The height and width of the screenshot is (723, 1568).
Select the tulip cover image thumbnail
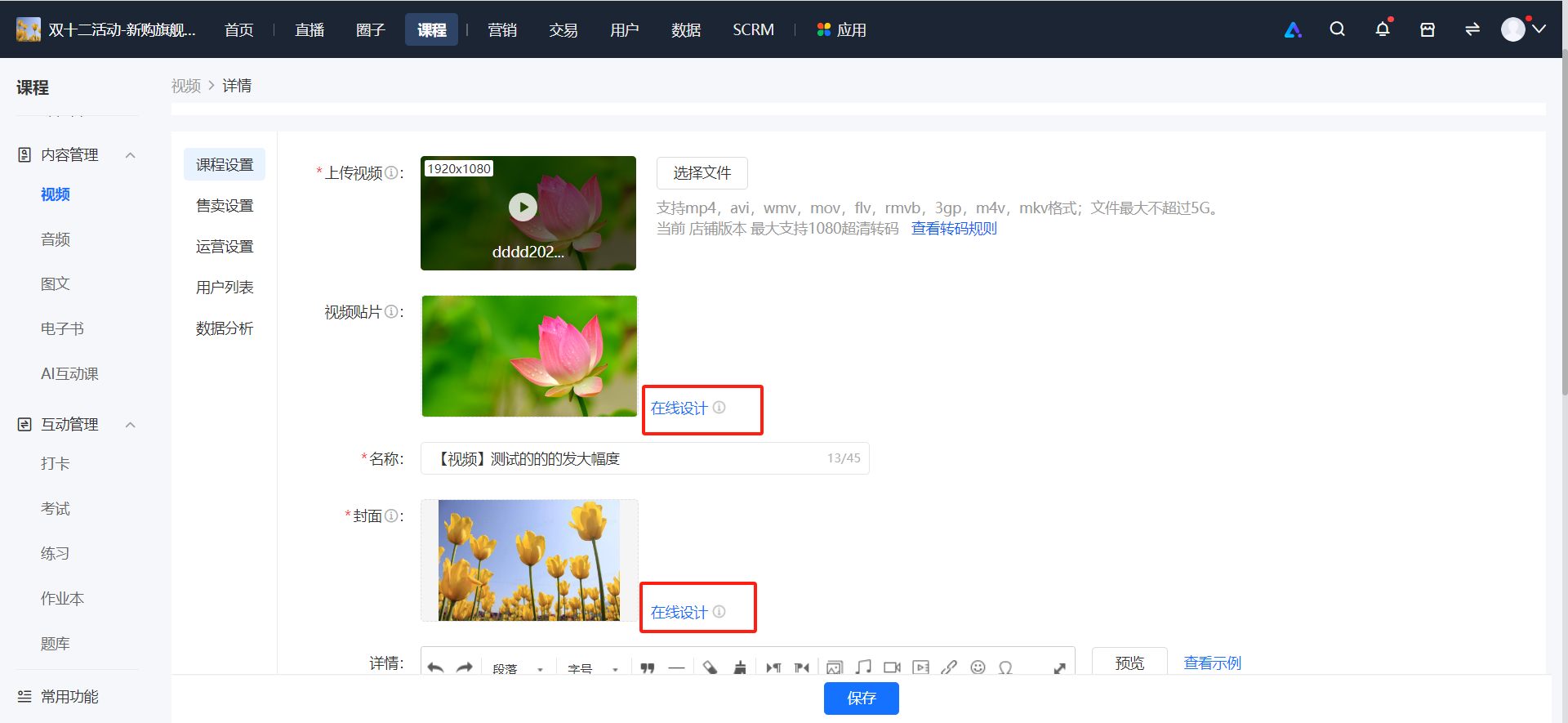tap(529, 560)
